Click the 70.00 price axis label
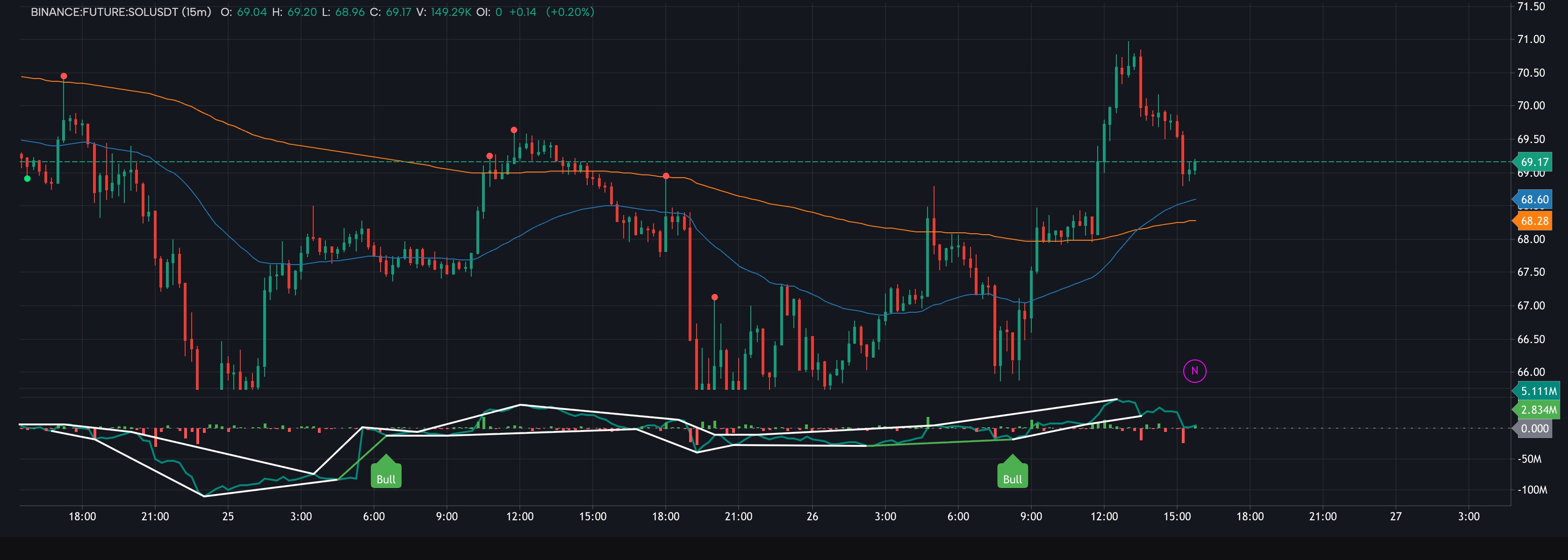 (1531, 105)
